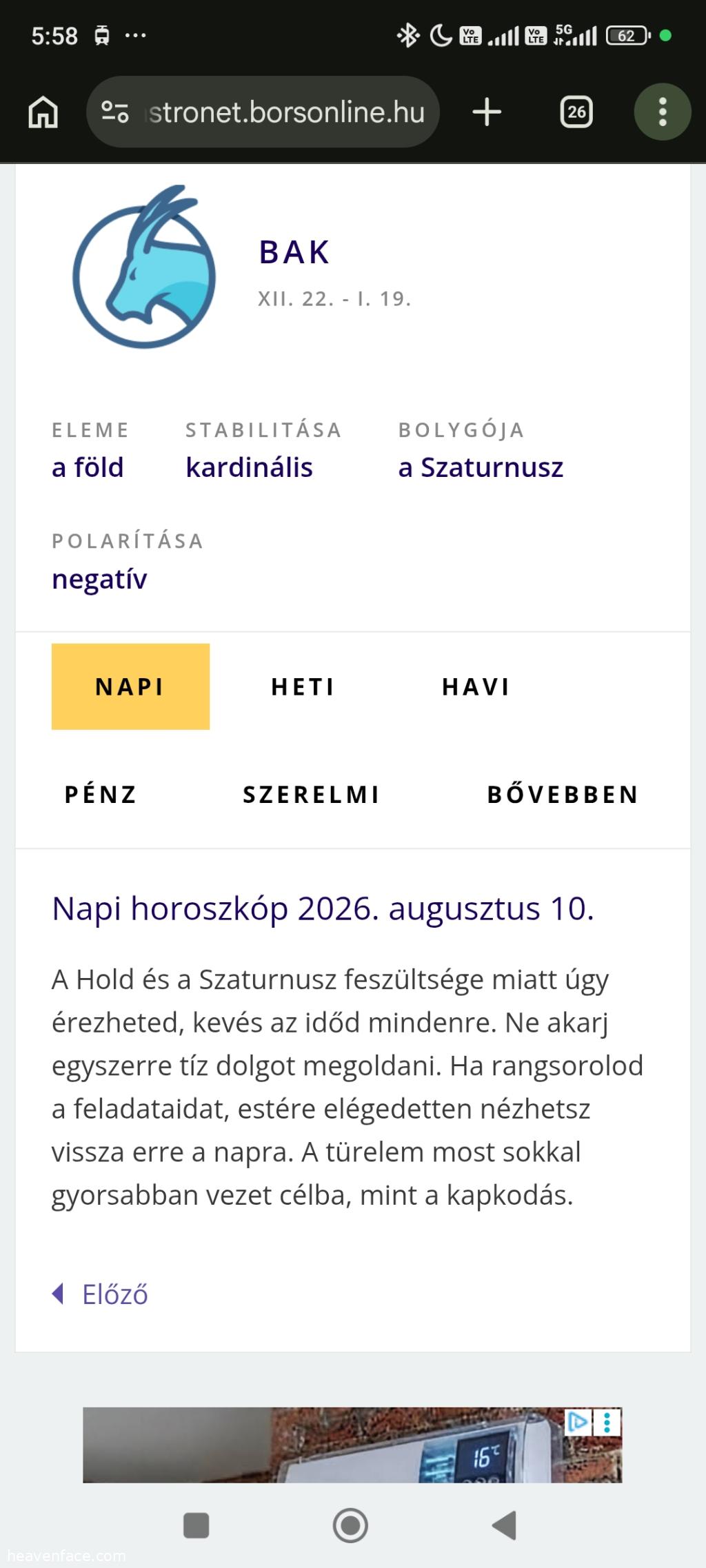Tap the Android home circle button
This screenshot has width=706, height=1568.
[x=350, y=1525]
